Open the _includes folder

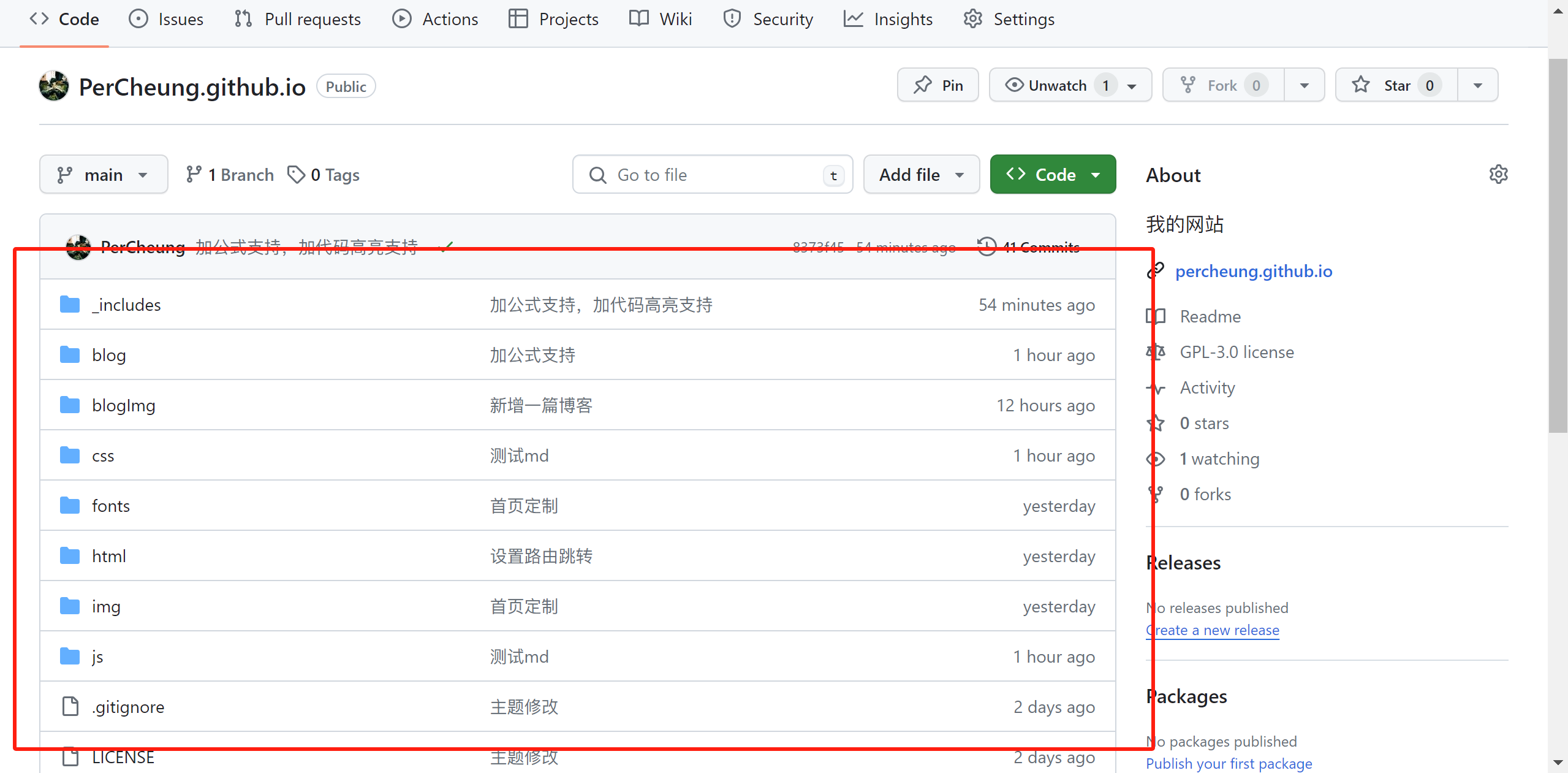pyautogui.click(x=126, y=305)
